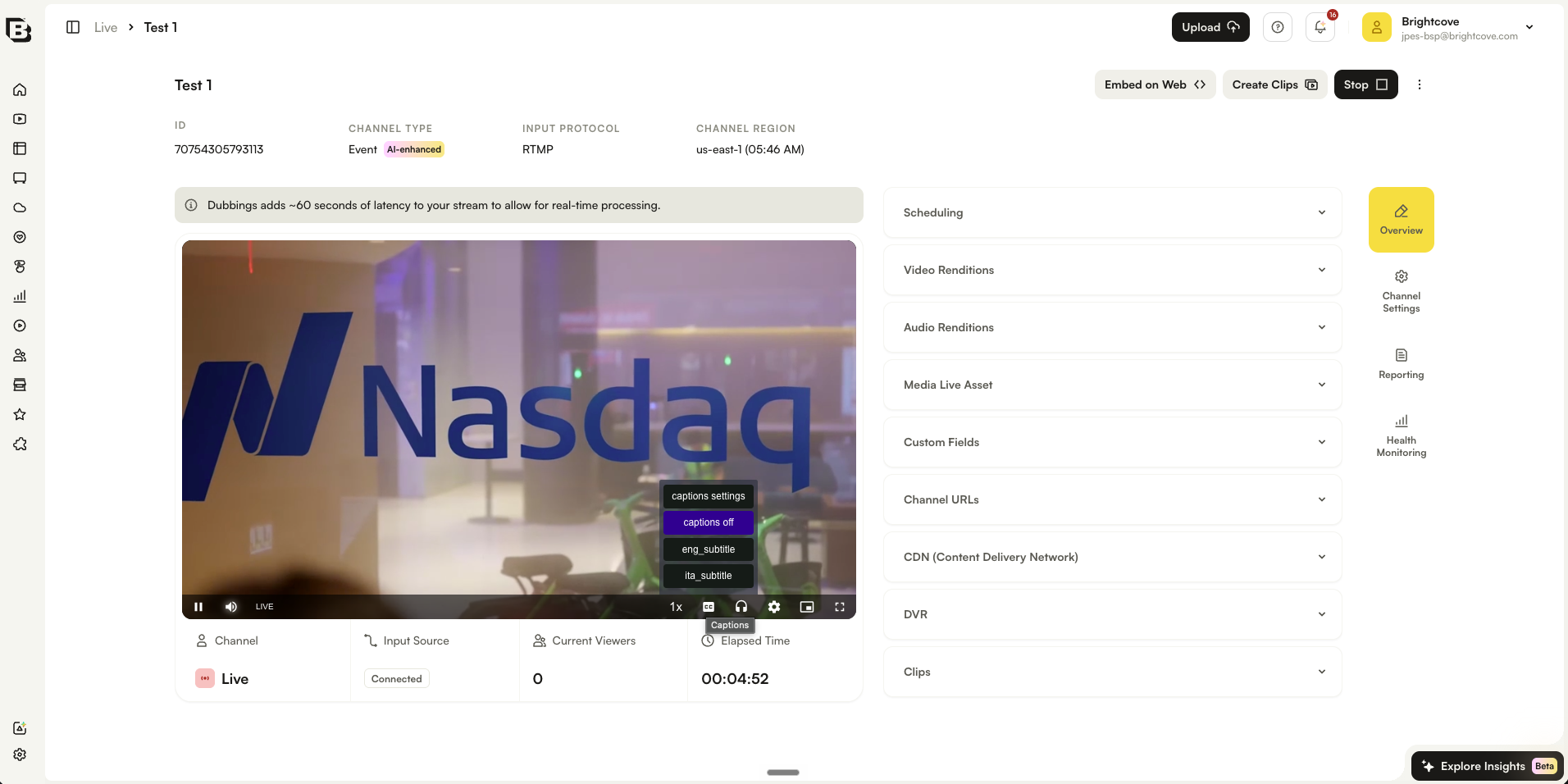Open player settings gear icon
This screenshot has width=1568, height=784.
click(774, 607)
